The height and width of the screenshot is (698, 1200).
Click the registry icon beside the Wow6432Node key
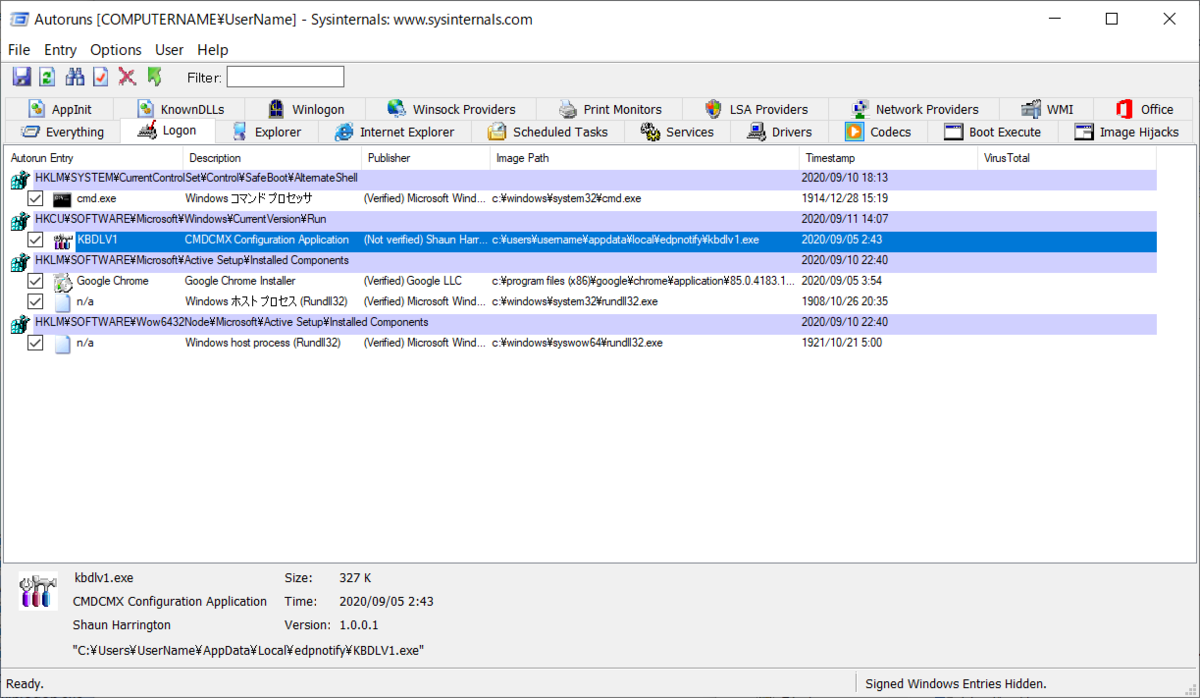(19, 323)
